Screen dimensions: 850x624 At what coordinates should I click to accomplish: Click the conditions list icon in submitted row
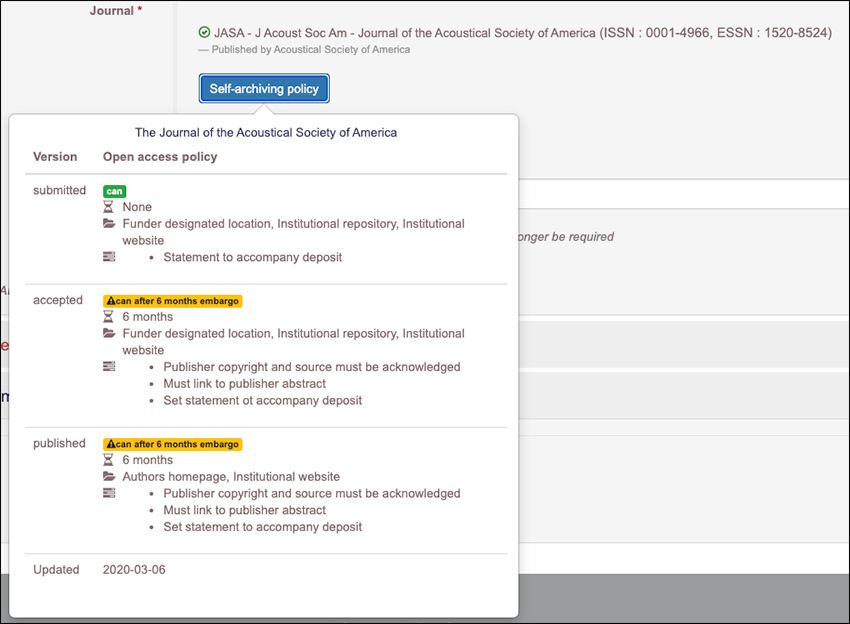click(x=109, y=256)
